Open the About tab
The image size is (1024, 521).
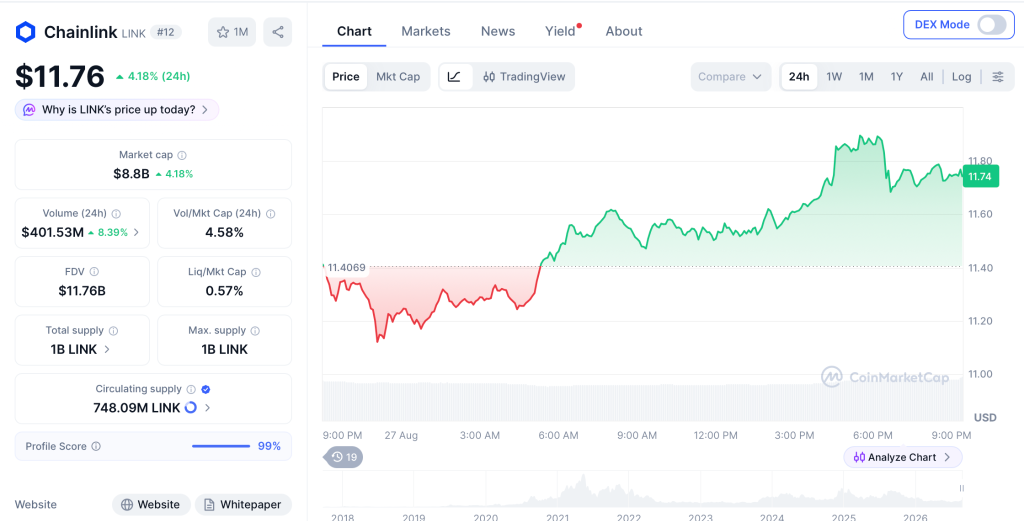tap(624, 31)
